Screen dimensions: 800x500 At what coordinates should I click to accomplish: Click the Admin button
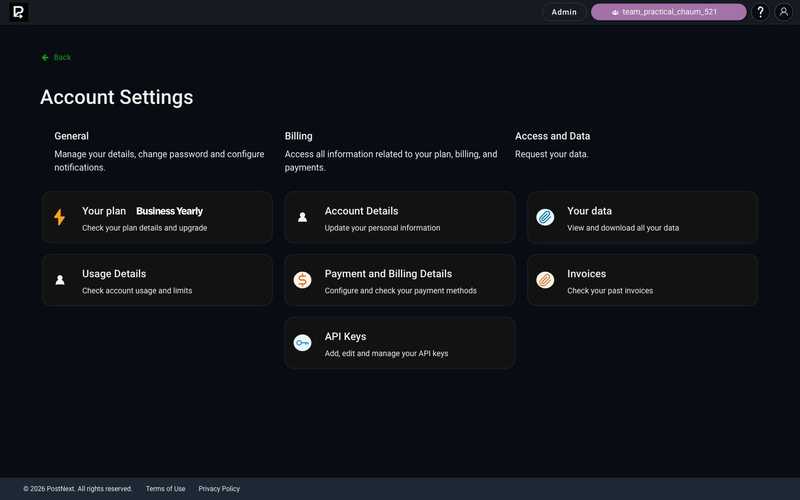point(564,12)
